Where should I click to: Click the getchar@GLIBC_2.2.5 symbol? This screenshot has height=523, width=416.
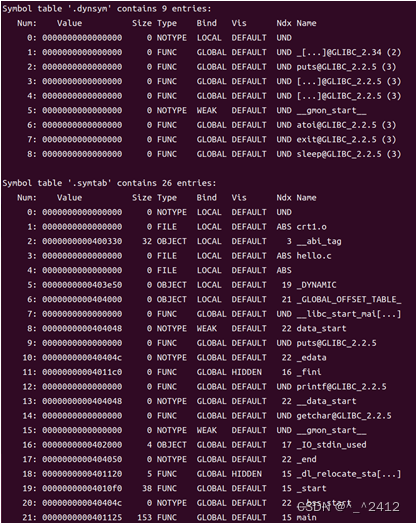[344, 416]
